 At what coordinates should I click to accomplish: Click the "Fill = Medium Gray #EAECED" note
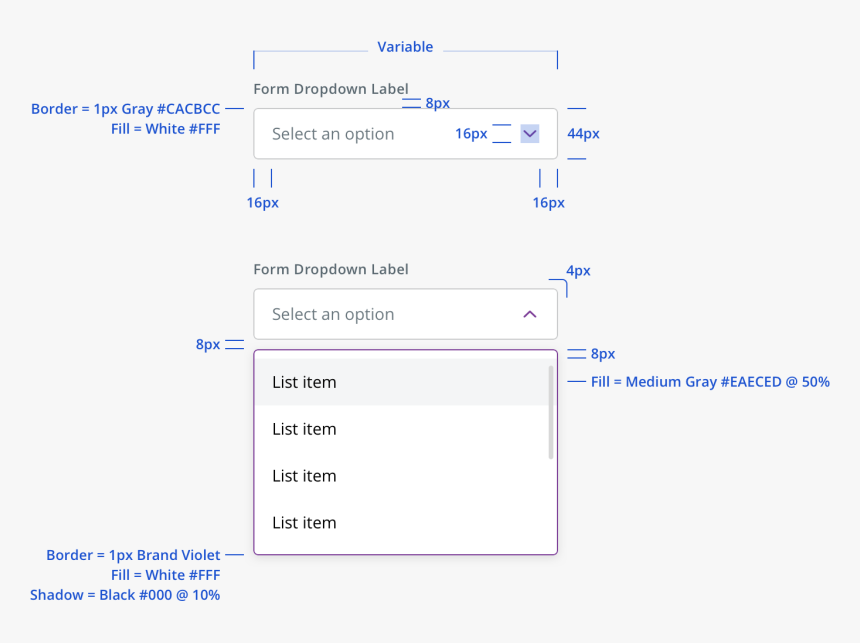tap(709, 382)
